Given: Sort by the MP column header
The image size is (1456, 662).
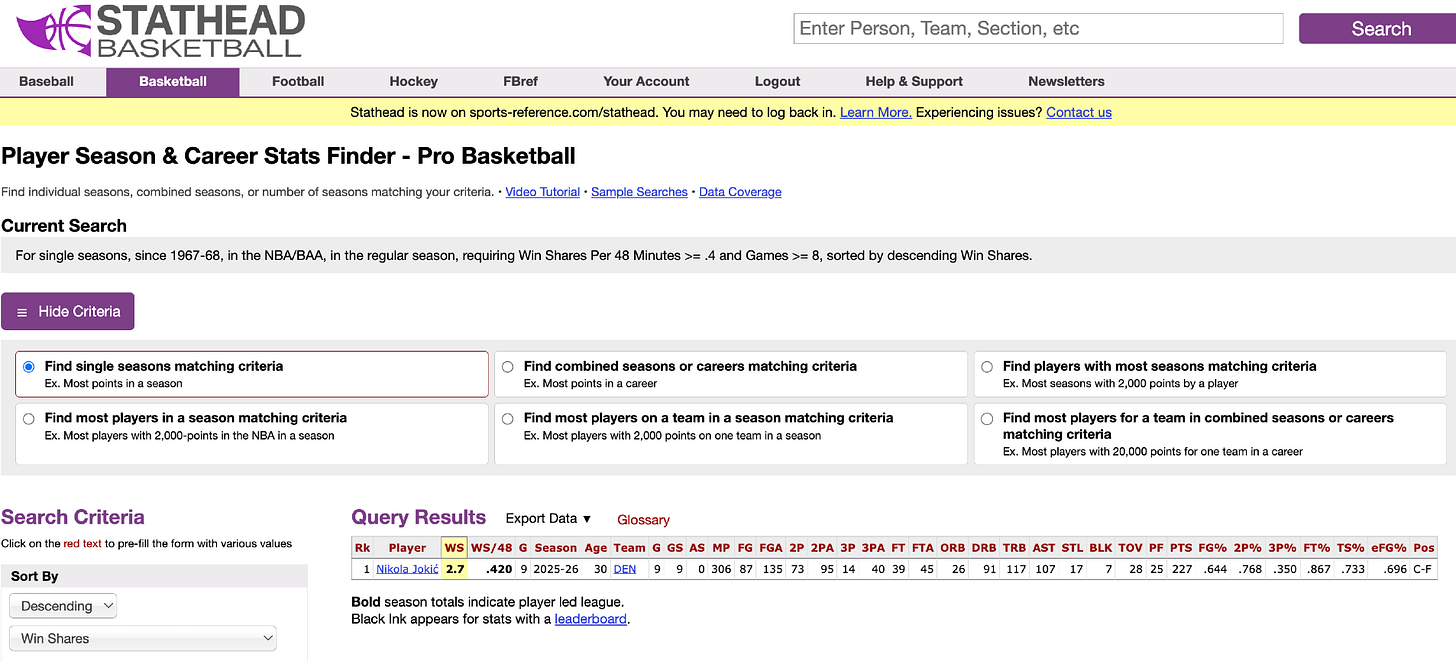Looking at the screenshot, I should click(721, 547).
